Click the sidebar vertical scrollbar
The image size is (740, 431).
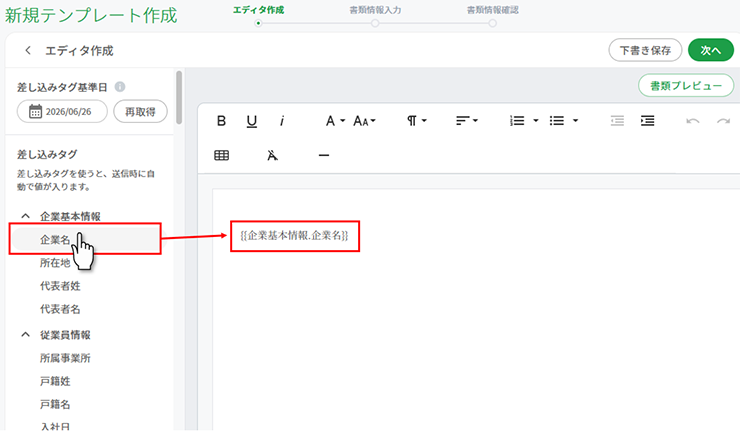click(x=179, y=98)
